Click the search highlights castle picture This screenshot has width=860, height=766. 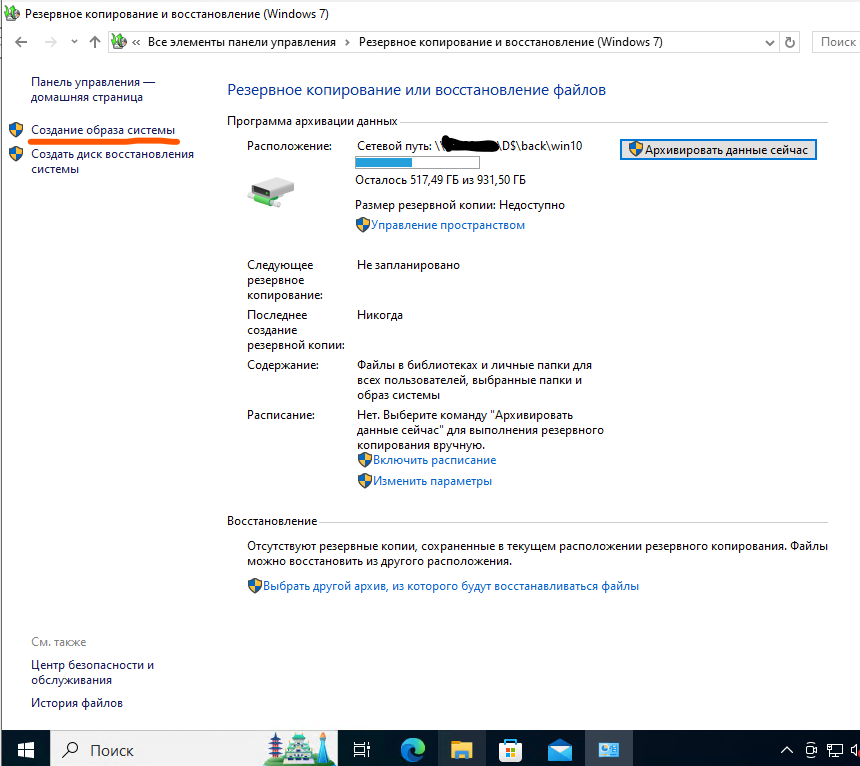300,749
